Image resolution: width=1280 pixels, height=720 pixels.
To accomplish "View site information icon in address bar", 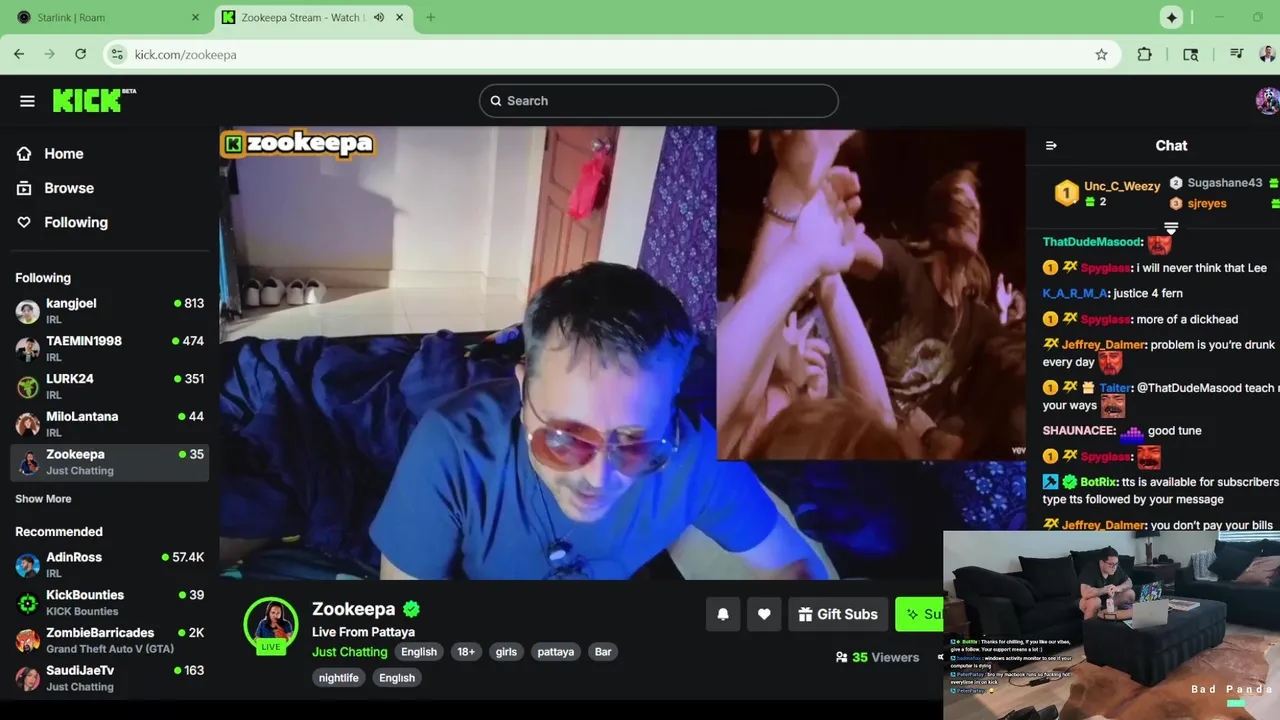I will (x=117, y=54).
